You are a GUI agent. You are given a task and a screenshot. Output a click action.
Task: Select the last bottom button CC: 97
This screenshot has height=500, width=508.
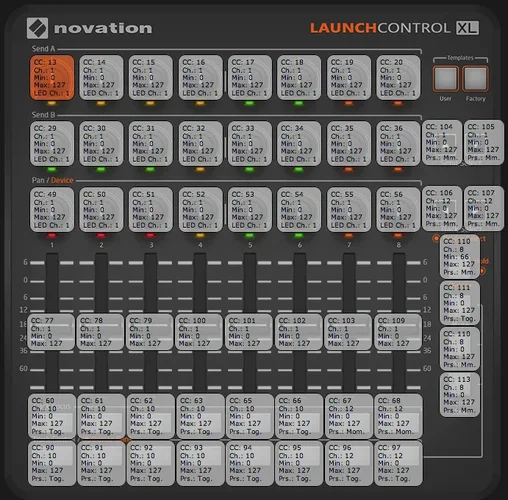398,463
